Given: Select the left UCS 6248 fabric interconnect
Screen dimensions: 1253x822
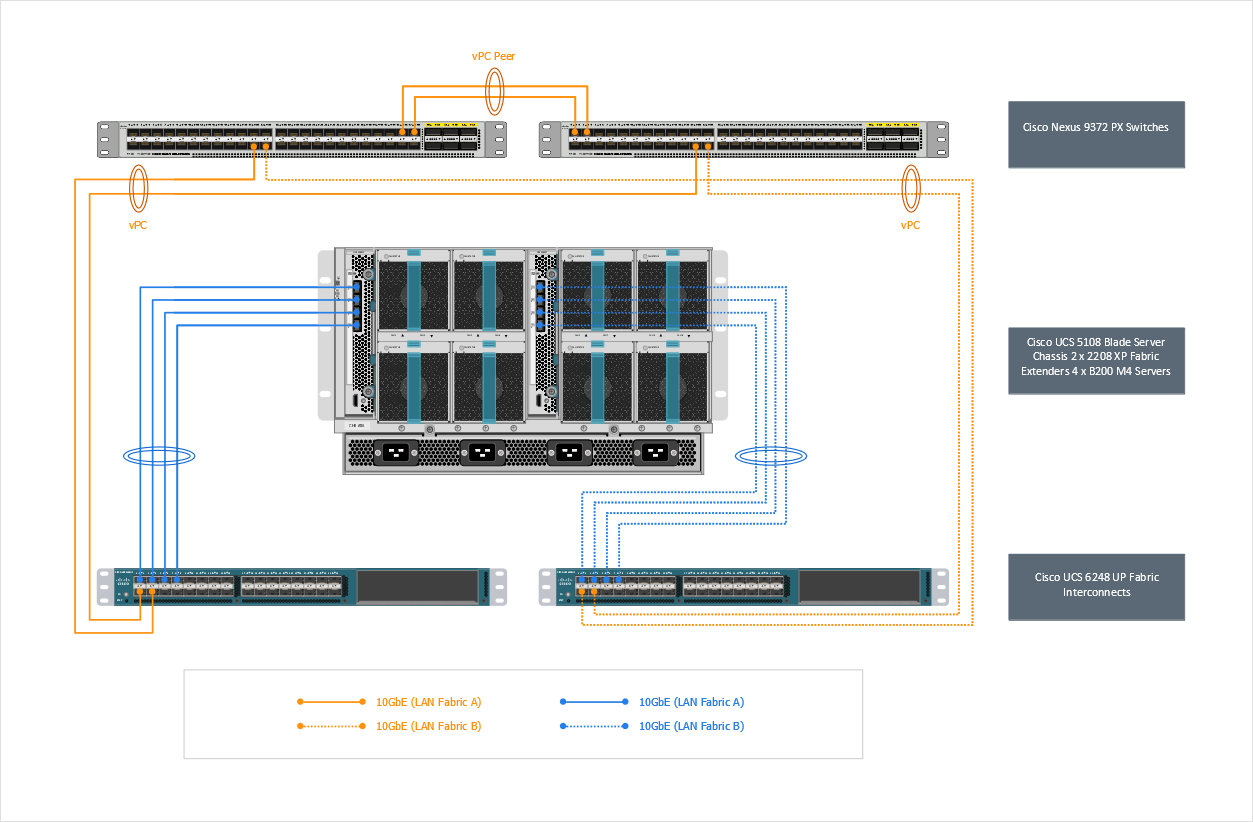Looking at the screenshot, I should (302, 587).
